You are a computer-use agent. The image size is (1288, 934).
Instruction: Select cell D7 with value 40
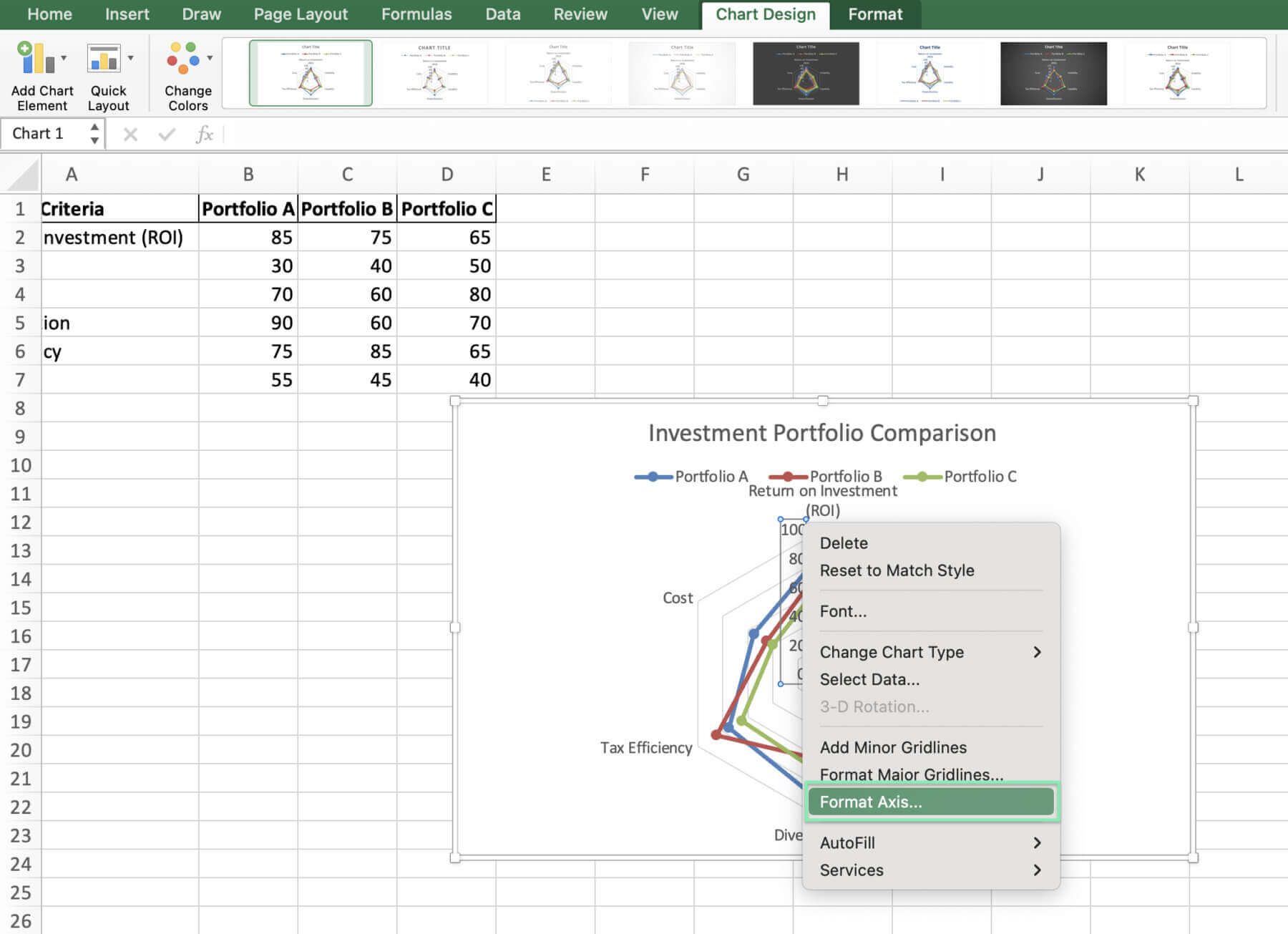[x=447, y=380]
